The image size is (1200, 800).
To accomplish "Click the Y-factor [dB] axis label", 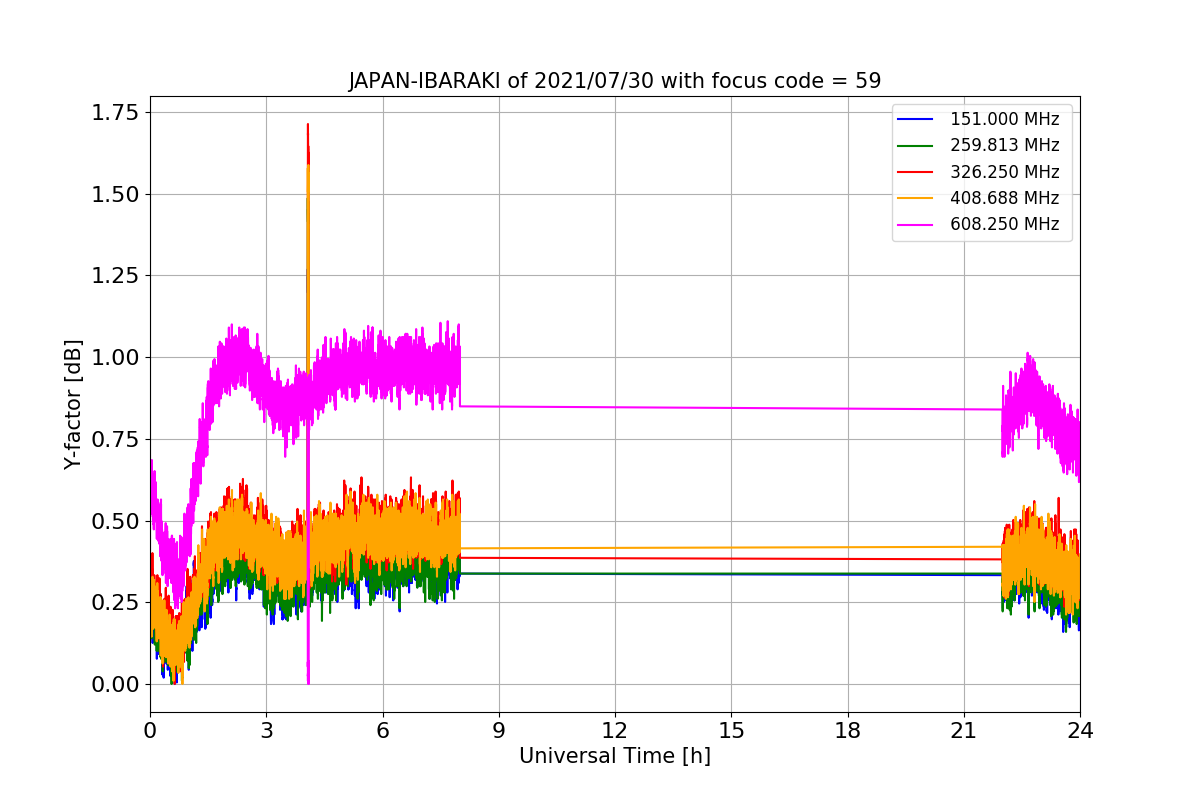I will coord(72,404).
